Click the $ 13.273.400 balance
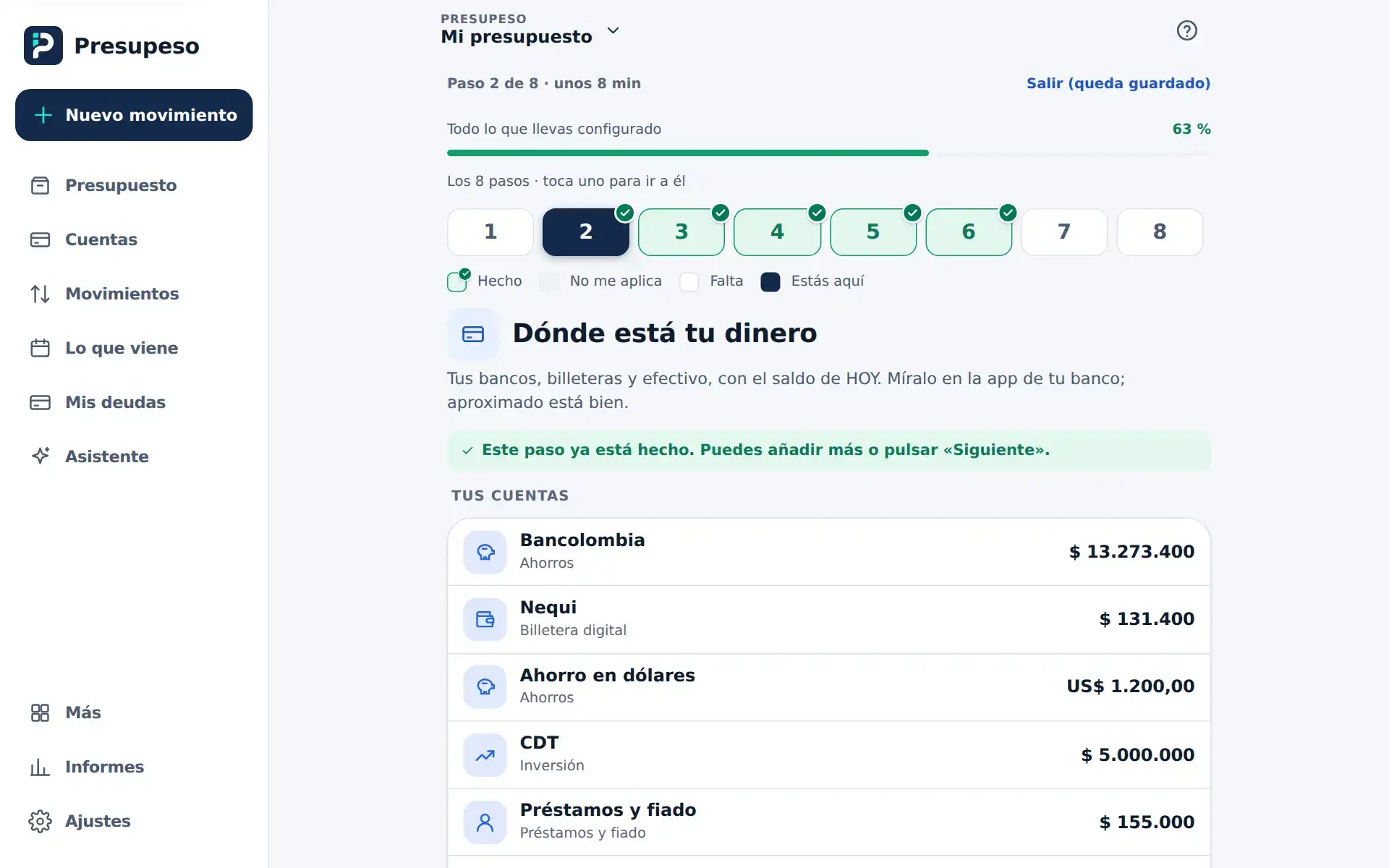This screenshot has width=1389, height=868. [1131, 552]
